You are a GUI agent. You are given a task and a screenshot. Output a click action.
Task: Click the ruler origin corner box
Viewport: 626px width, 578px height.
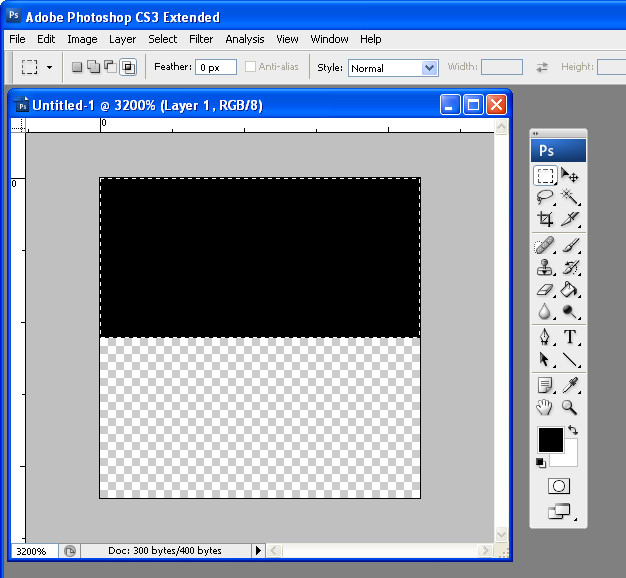tap(18, 125)
